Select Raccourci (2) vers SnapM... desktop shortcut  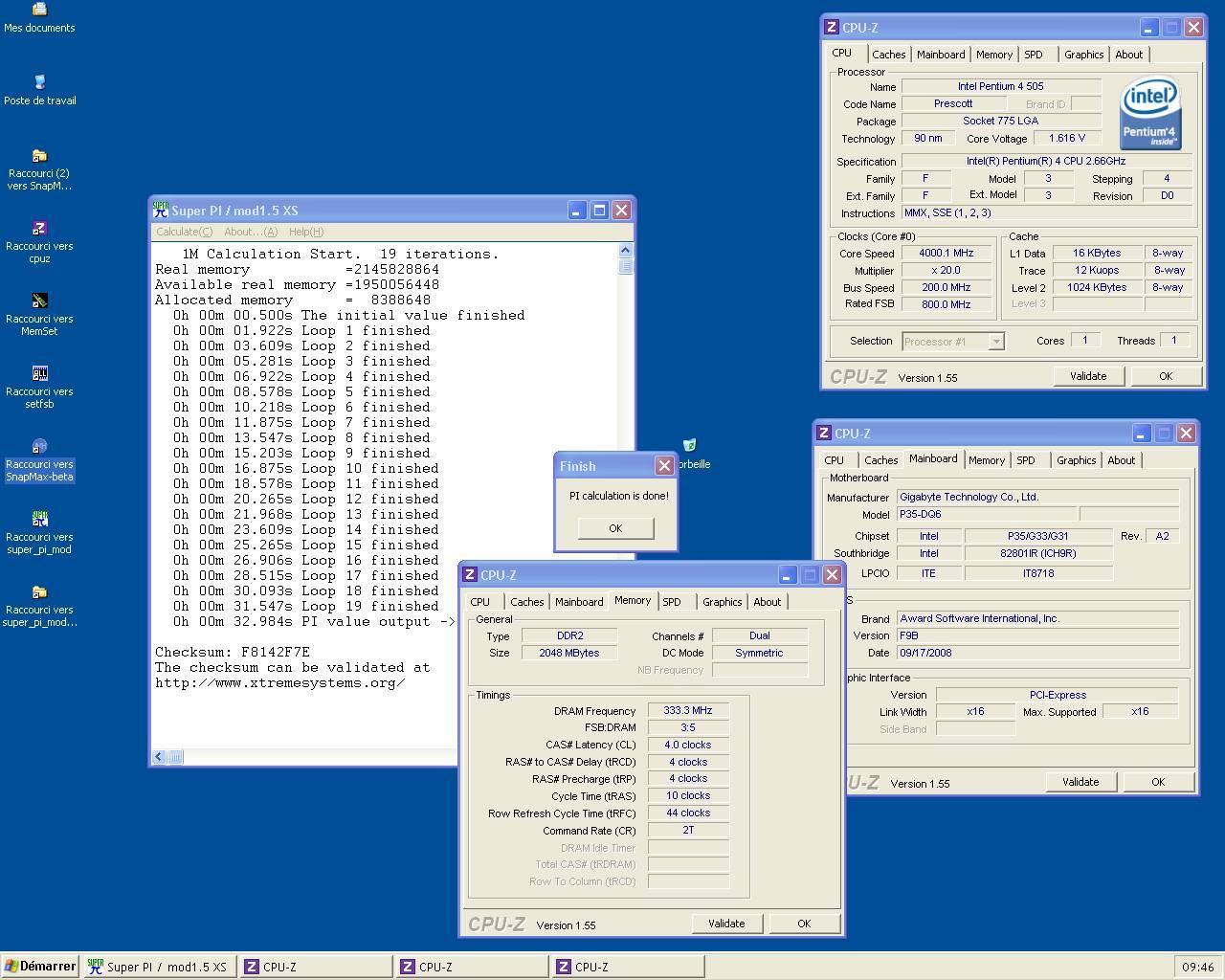point(39,169)
